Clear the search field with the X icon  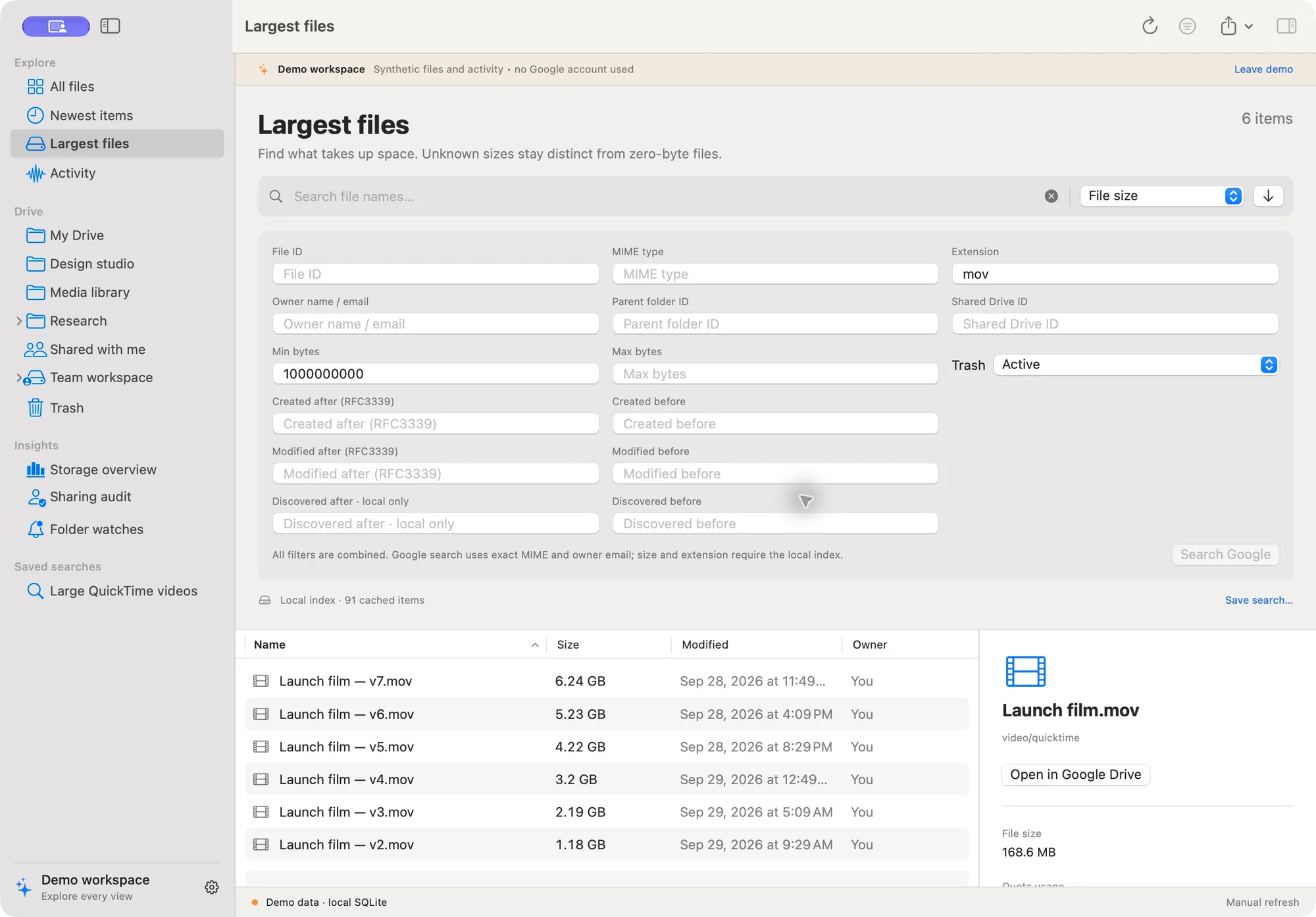pyautogui.click(x=1051, y=196)
